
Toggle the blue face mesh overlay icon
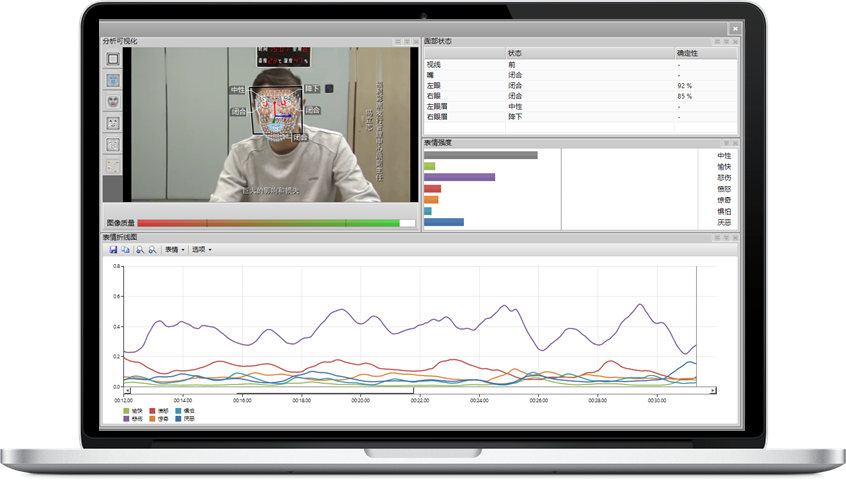113,80
